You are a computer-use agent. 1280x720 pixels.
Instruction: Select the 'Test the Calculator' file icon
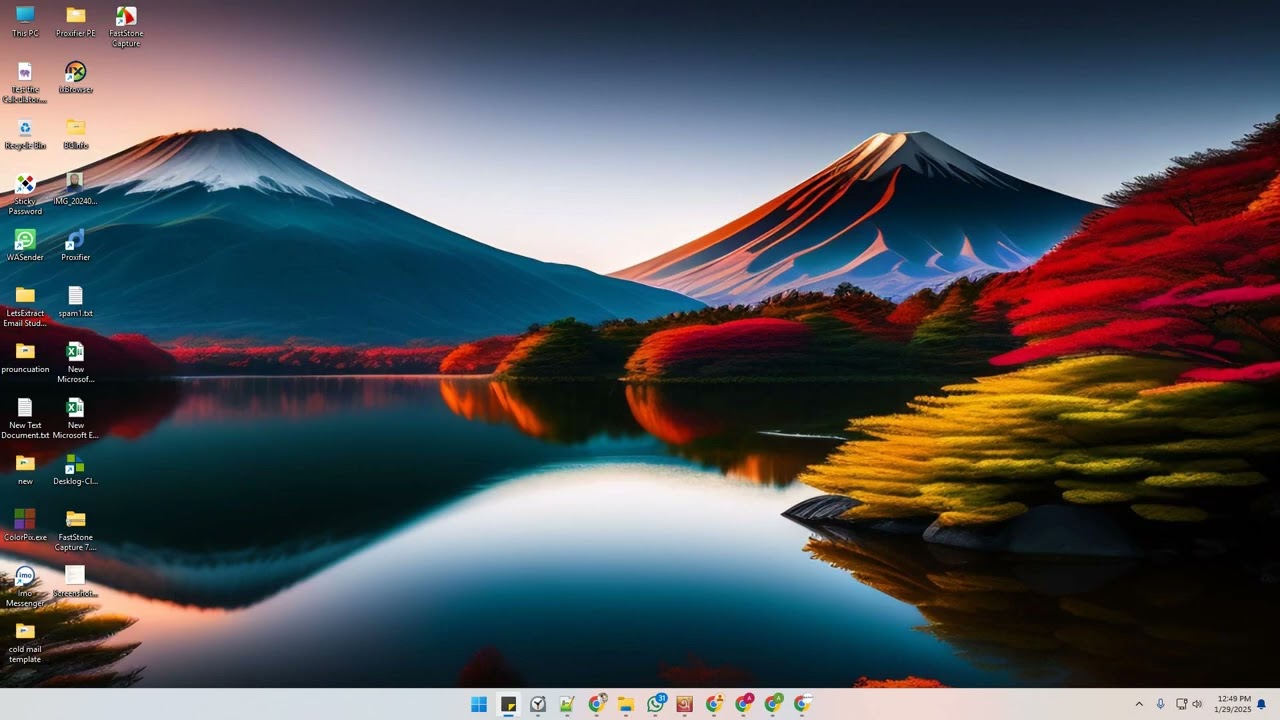coord(25,82)
